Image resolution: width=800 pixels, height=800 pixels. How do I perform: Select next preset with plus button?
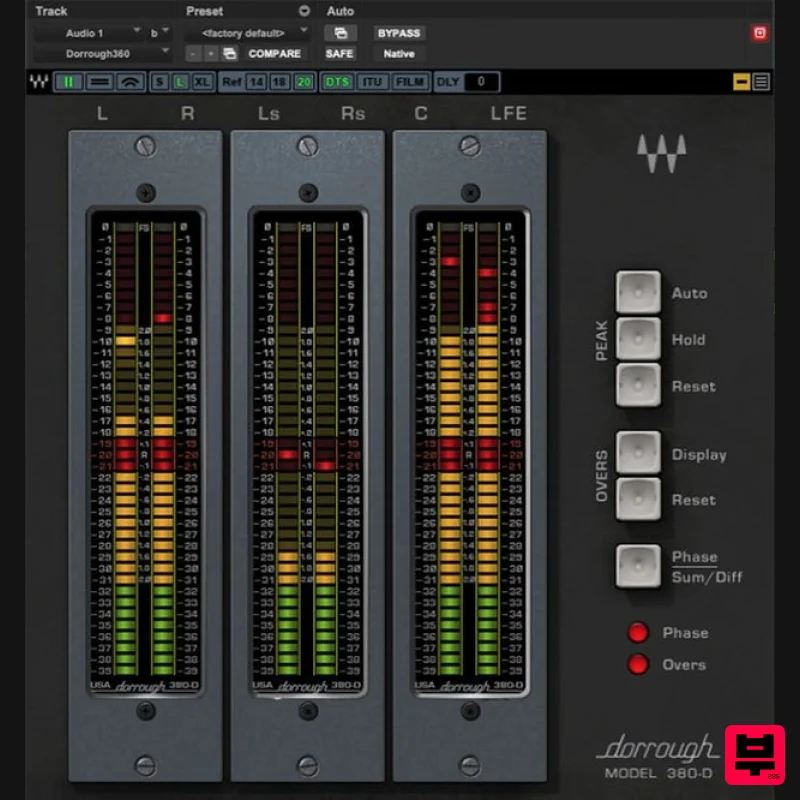coord(210,54)
